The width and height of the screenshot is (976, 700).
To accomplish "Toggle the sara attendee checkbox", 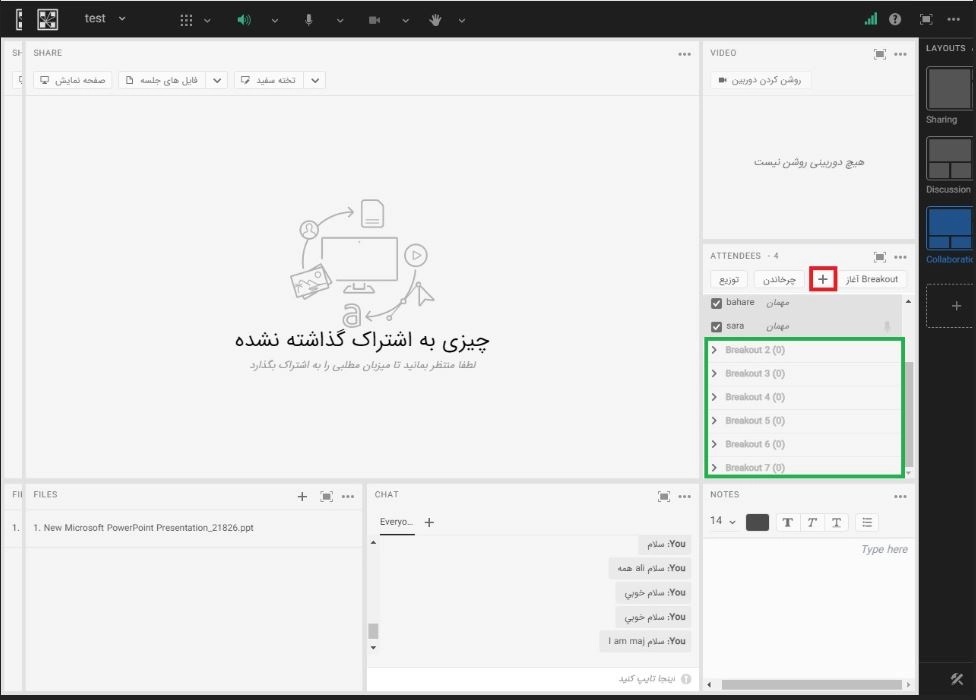I will [x=716, y=327].
